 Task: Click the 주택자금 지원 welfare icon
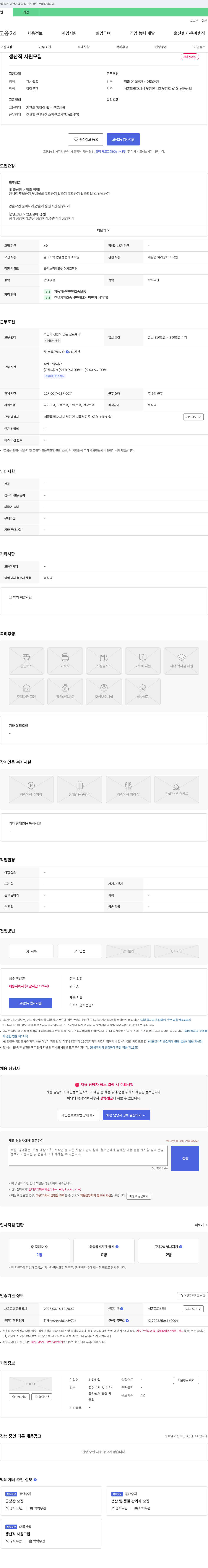tap(26, 691)
